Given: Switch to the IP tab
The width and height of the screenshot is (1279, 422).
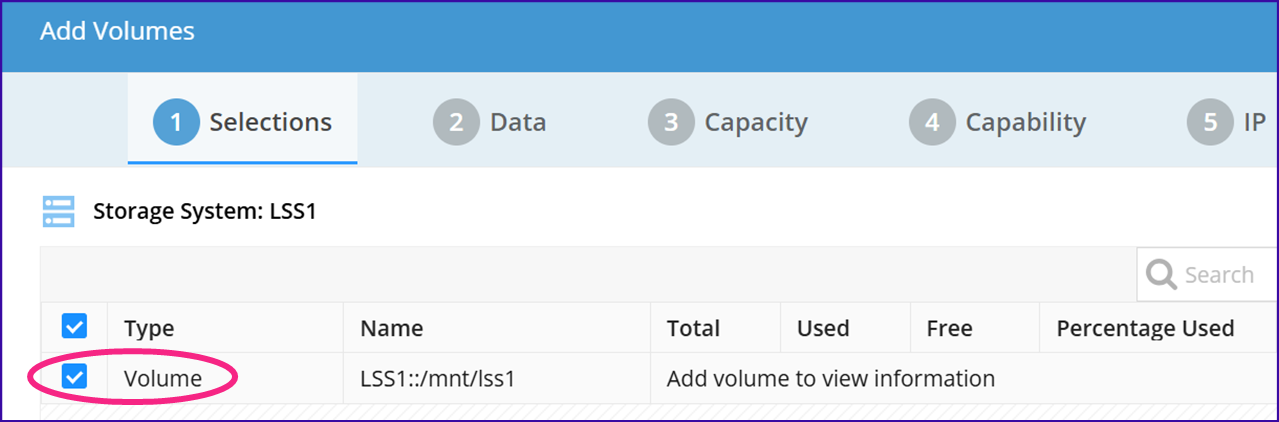Looking at the screenshot, I should click(1227, 122).
